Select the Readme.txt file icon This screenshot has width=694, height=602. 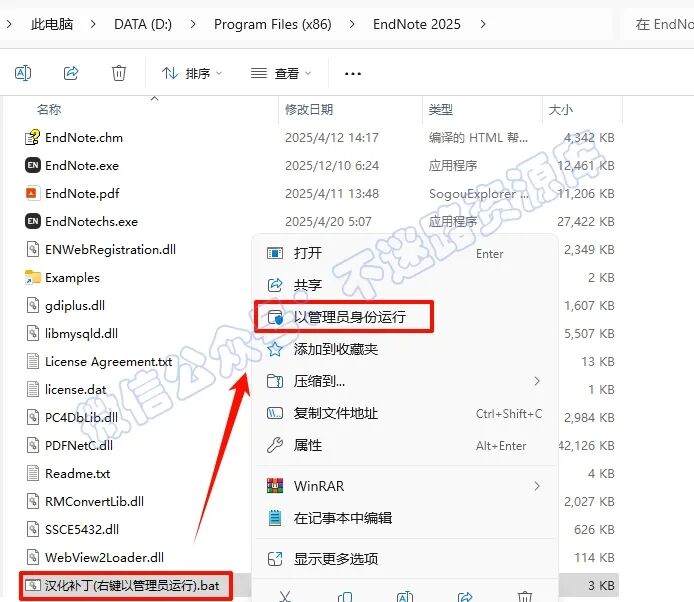pyautogui.click(x=33, y=473)
